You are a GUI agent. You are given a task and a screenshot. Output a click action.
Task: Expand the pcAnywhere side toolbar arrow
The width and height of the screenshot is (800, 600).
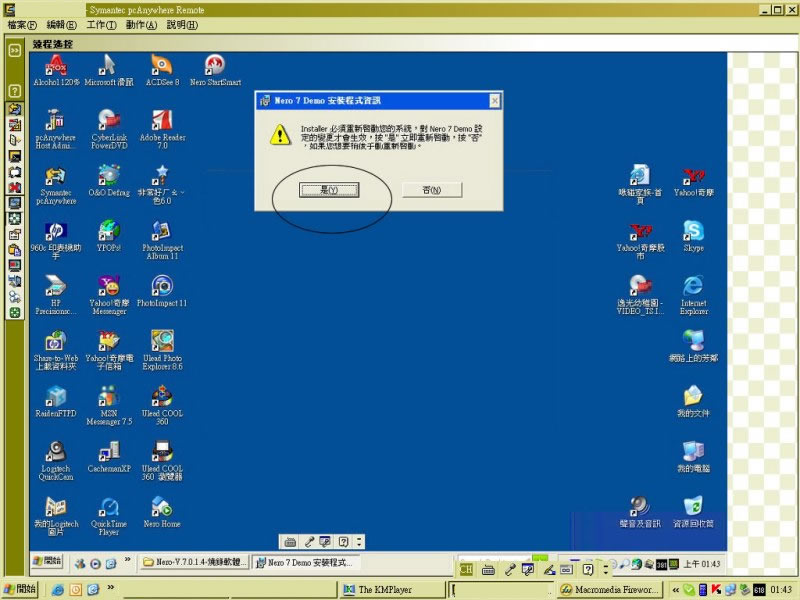(15, 50)
